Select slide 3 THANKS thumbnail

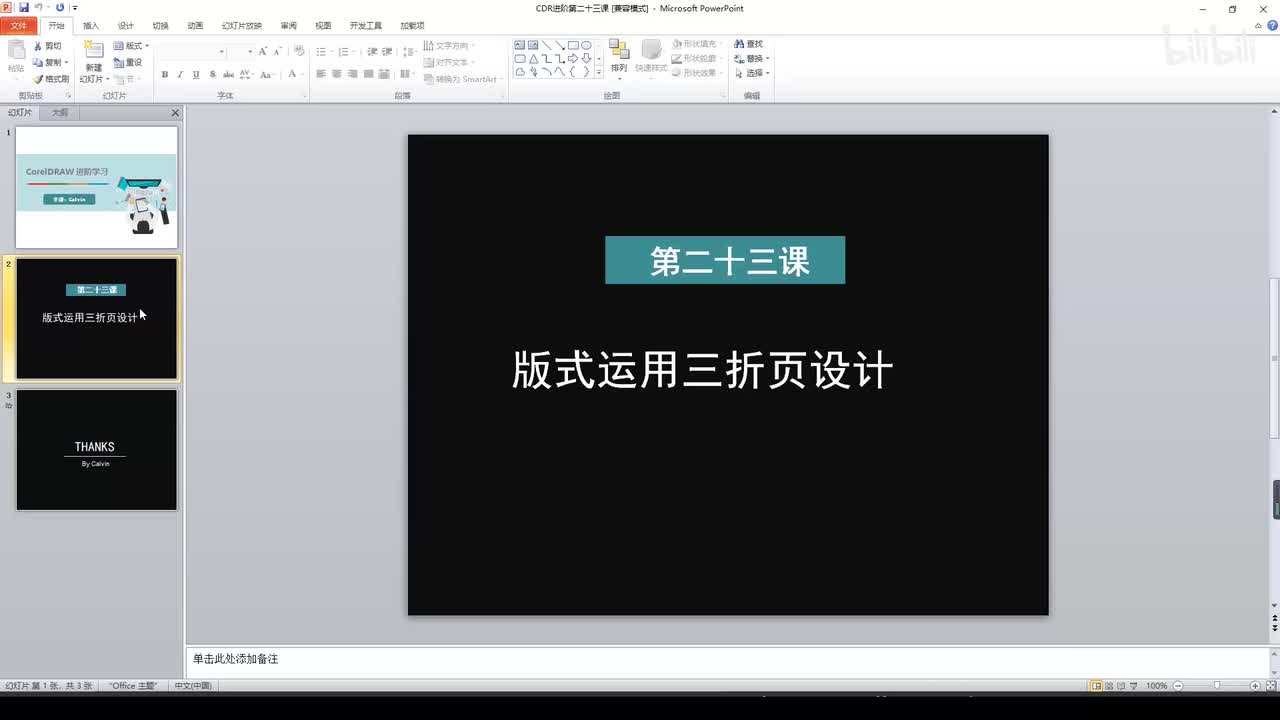tap(96, 450)
